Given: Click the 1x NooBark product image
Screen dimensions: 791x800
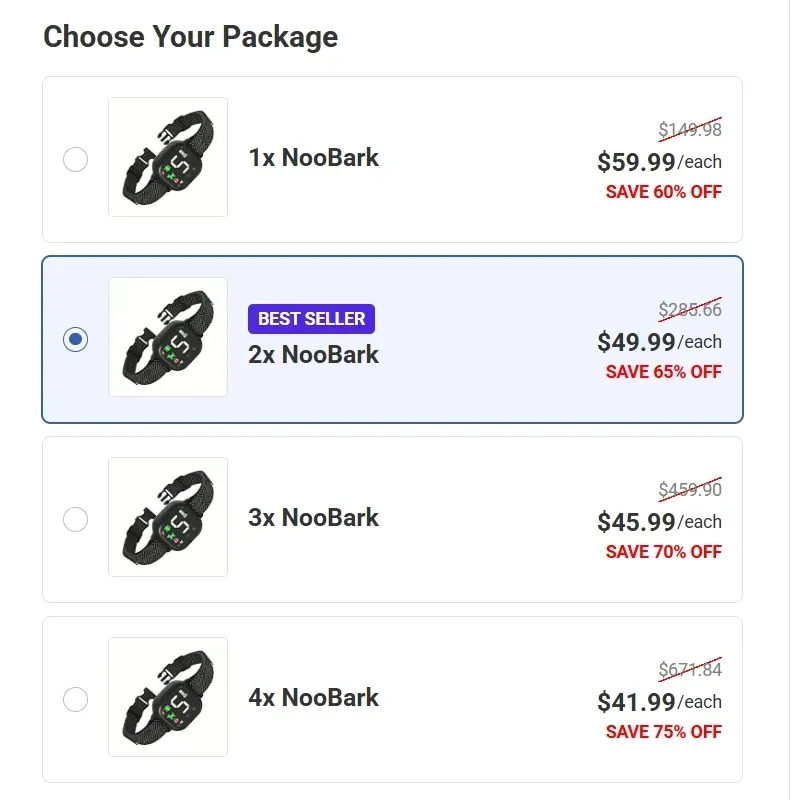Looking at the screenshot, I should pos(167,157).
